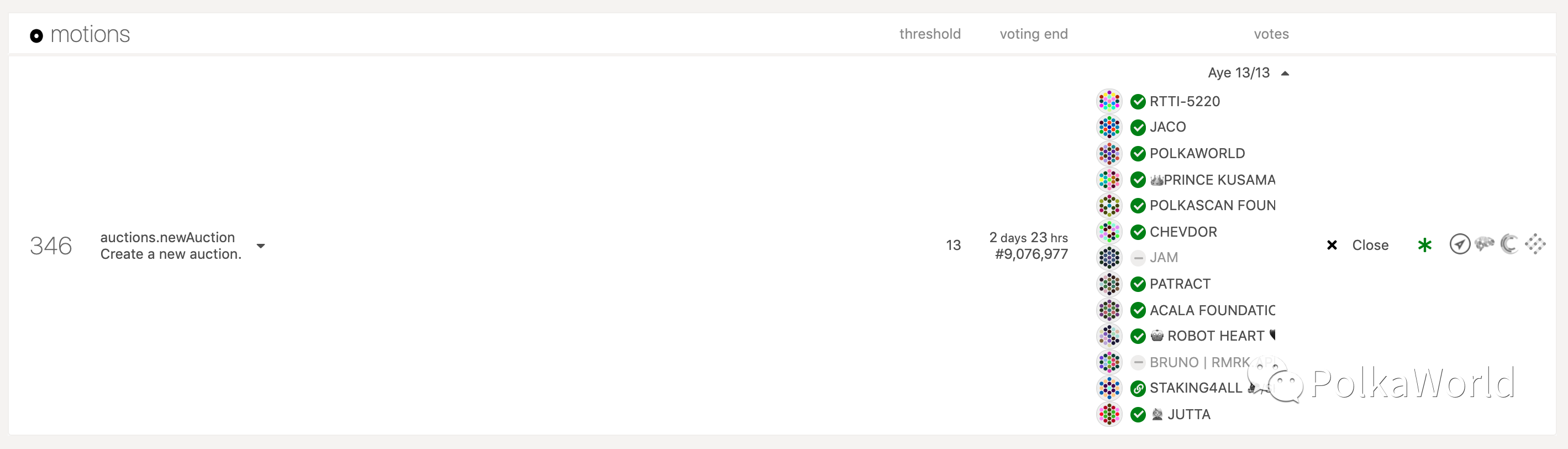This screenshot has height=449, width=1568.
Task: Close motion 346
Action: click(x=1357, y=245)
